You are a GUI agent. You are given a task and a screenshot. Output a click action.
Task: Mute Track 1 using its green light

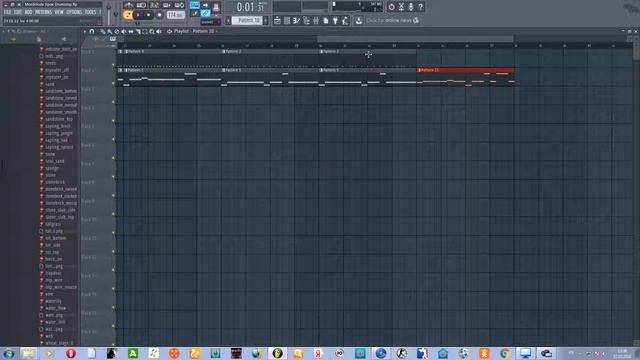[113, 64]
